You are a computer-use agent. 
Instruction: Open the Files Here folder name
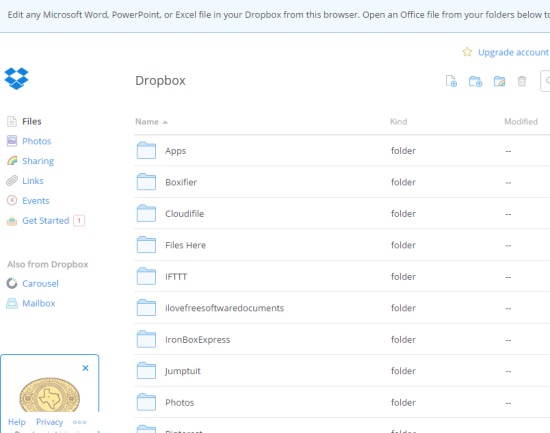coord(185,245)
